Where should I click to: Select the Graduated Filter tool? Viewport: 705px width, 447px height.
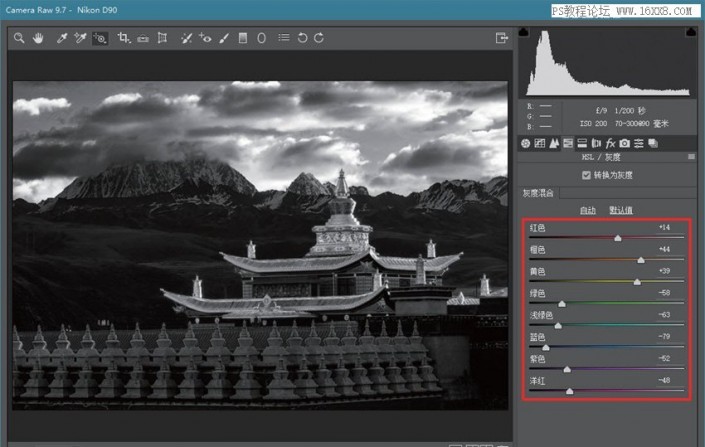click(243, 38)
